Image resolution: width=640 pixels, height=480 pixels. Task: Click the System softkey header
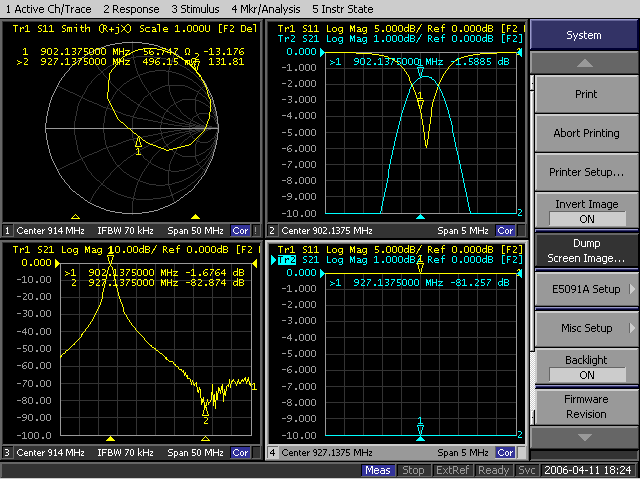coord(584,35)
